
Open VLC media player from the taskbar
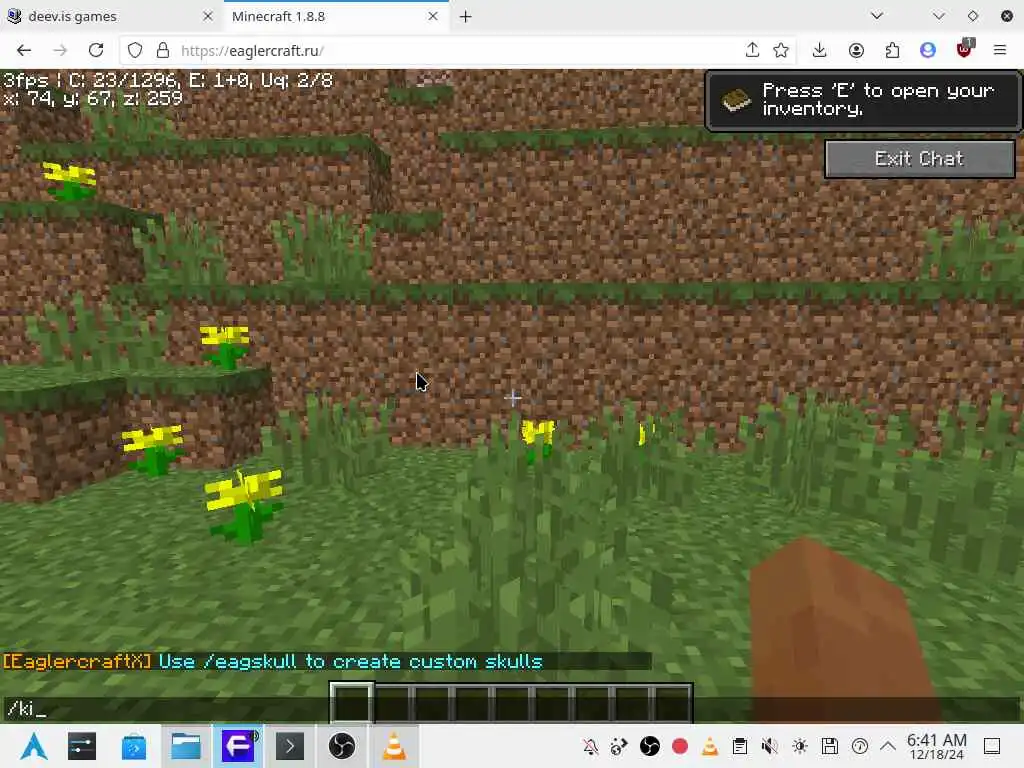[394, 746]
